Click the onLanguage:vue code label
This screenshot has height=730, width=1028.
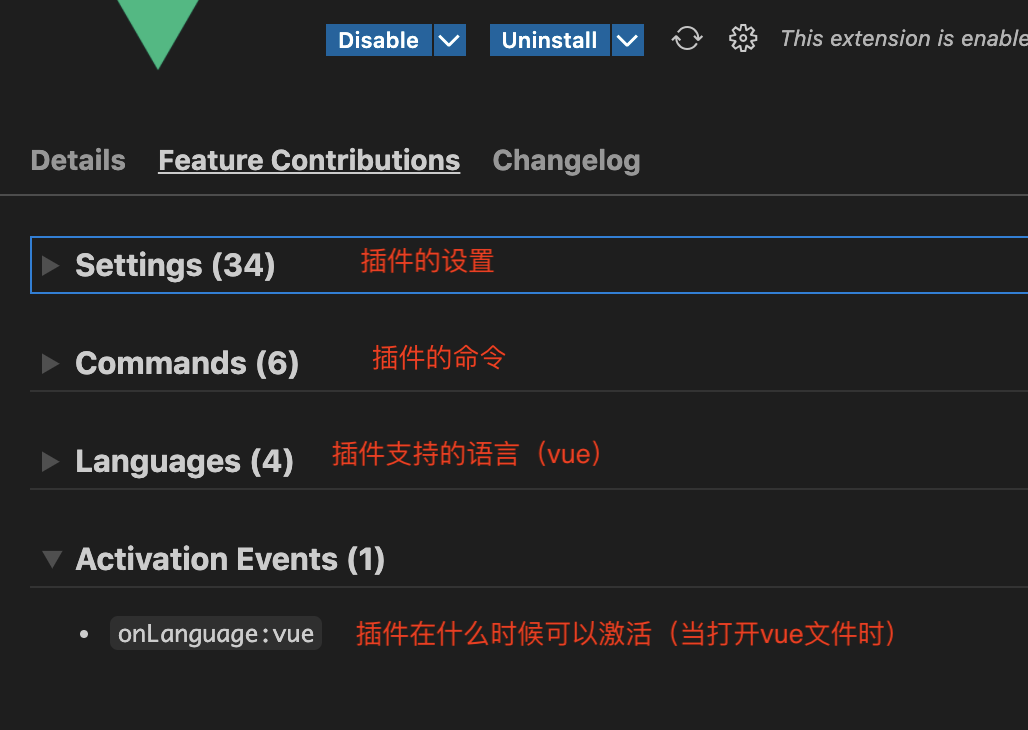216,633
